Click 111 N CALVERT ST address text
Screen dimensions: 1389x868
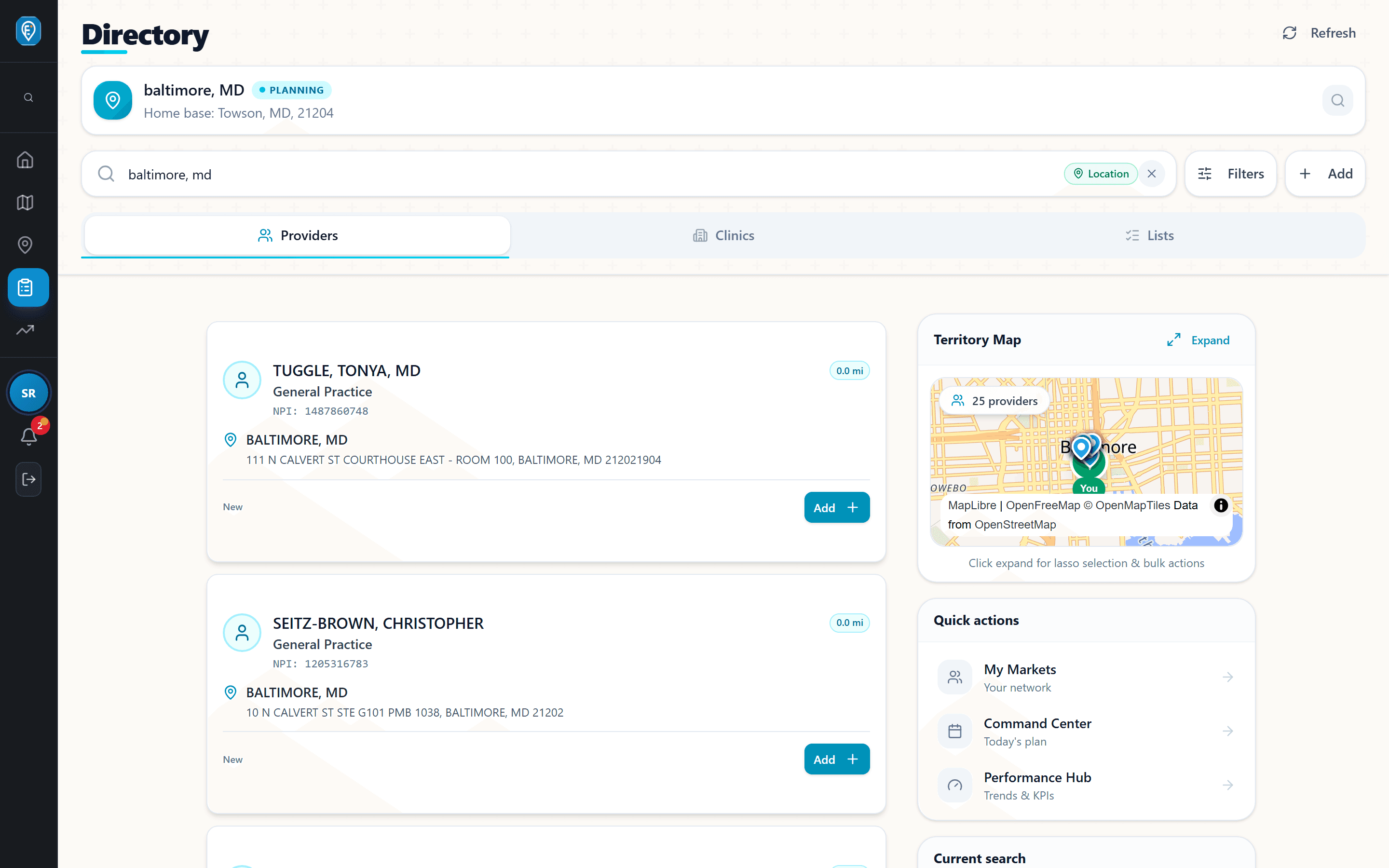[x=453, y=460]
